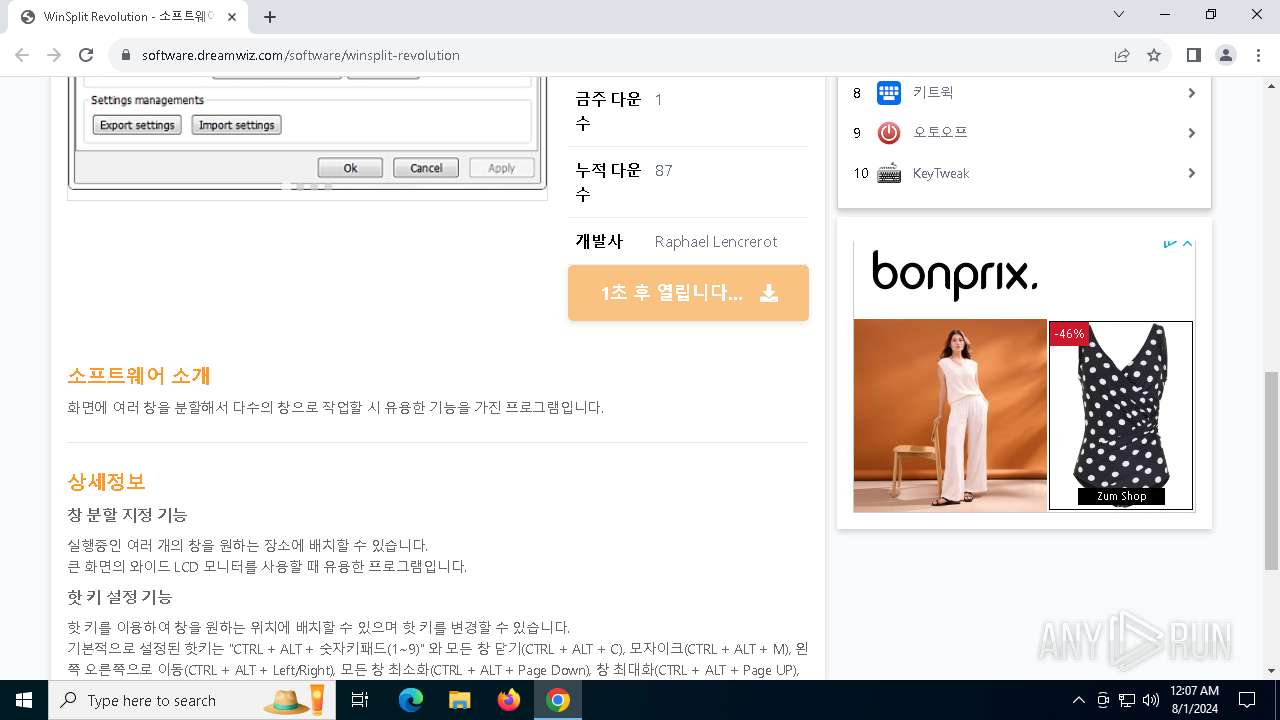Screen dimensions: 1280x720
Task: Click the orange download button
Action: point(688,293)
